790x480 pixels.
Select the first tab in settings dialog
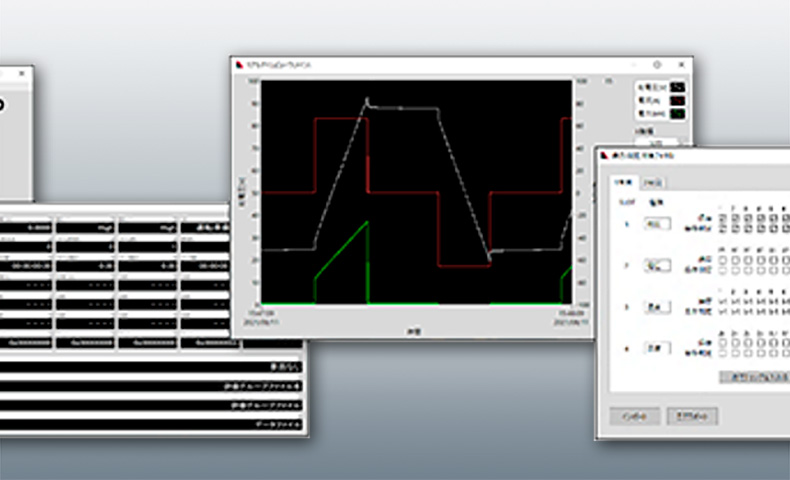coord(624,182)
